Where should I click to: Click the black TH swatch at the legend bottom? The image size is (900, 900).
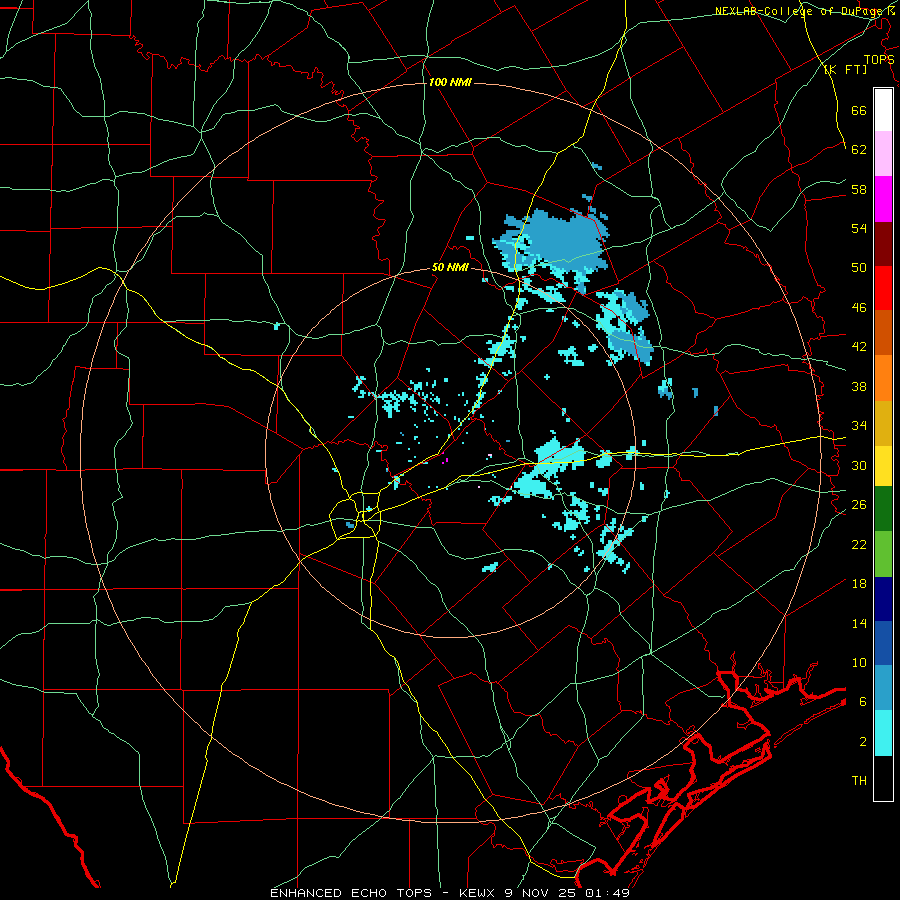tap(883, 778)
